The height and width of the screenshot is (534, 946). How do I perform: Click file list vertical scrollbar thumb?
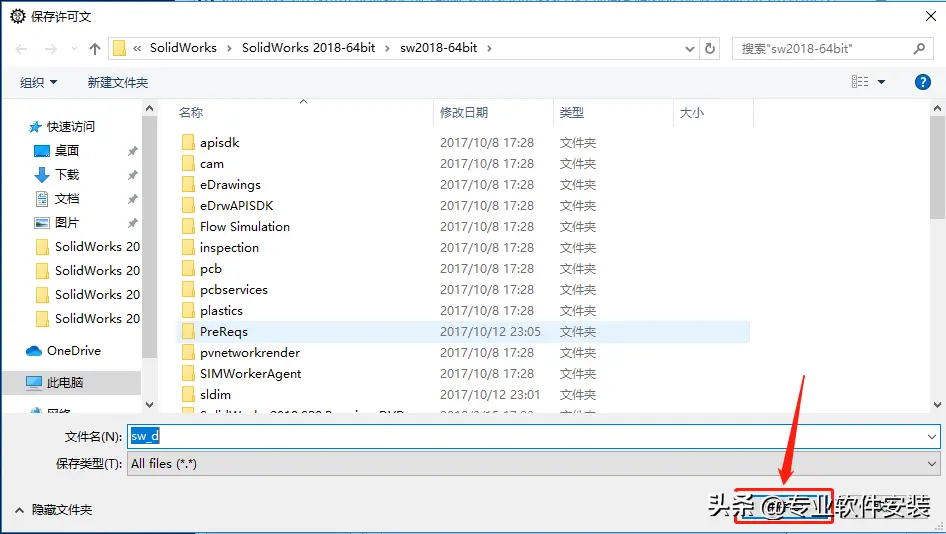point(937,167)
